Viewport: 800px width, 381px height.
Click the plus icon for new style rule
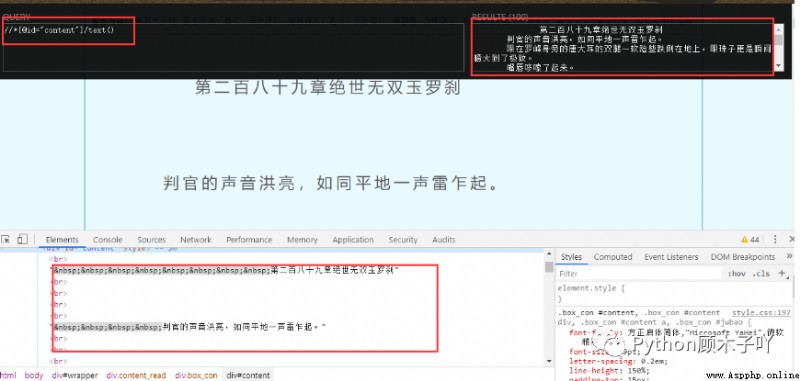[782, 273]
